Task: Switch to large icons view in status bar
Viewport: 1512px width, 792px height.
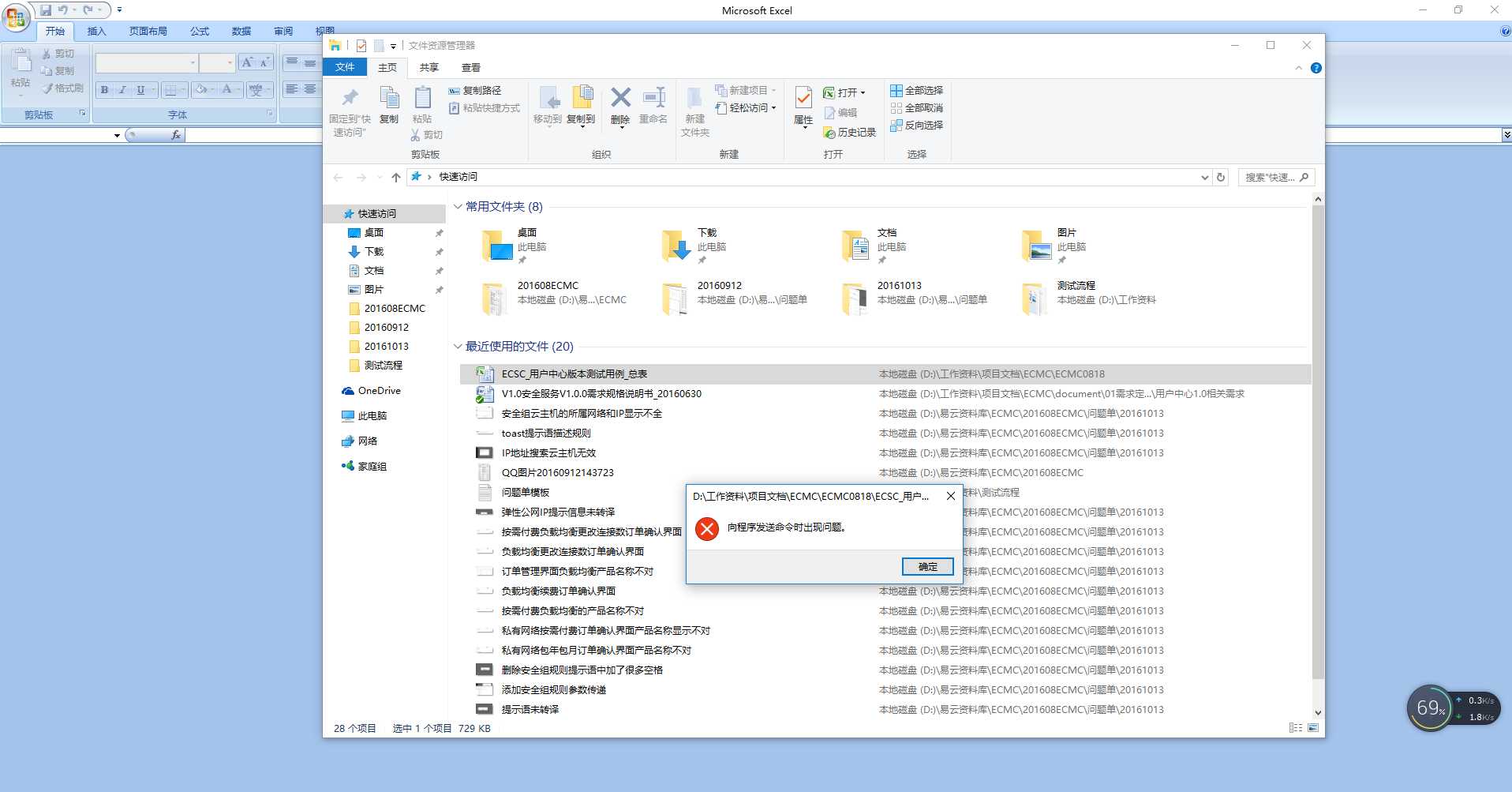Action: pyautogui.click(x=1313, y=728)
